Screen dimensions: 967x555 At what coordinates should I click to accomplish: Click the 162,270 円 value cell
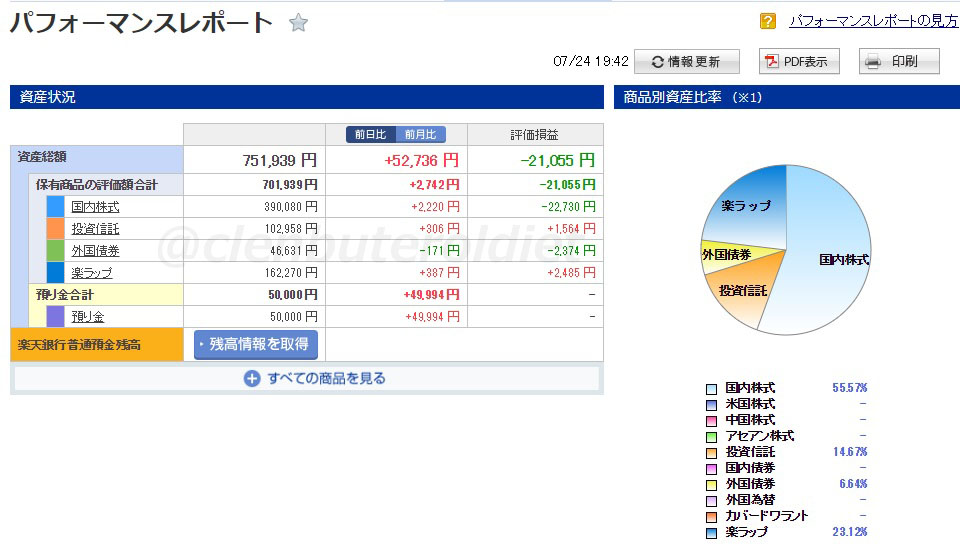[291, 273]
